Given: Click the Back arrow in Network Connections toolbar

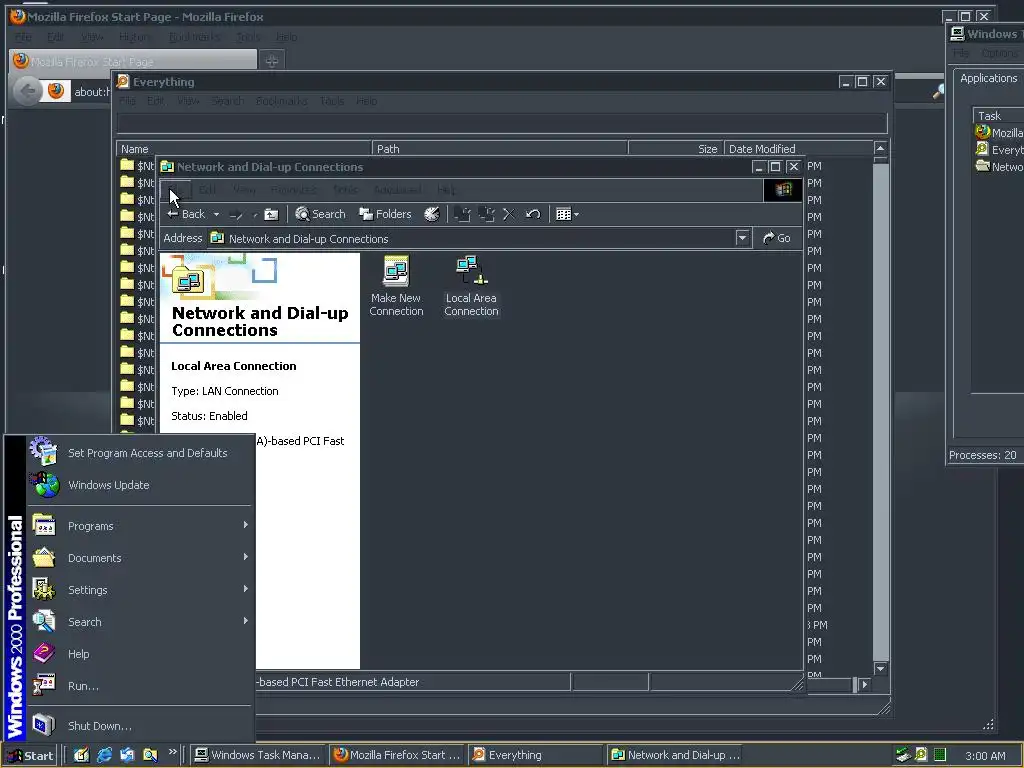Looking at the screenshot, I should coord(185,214).
